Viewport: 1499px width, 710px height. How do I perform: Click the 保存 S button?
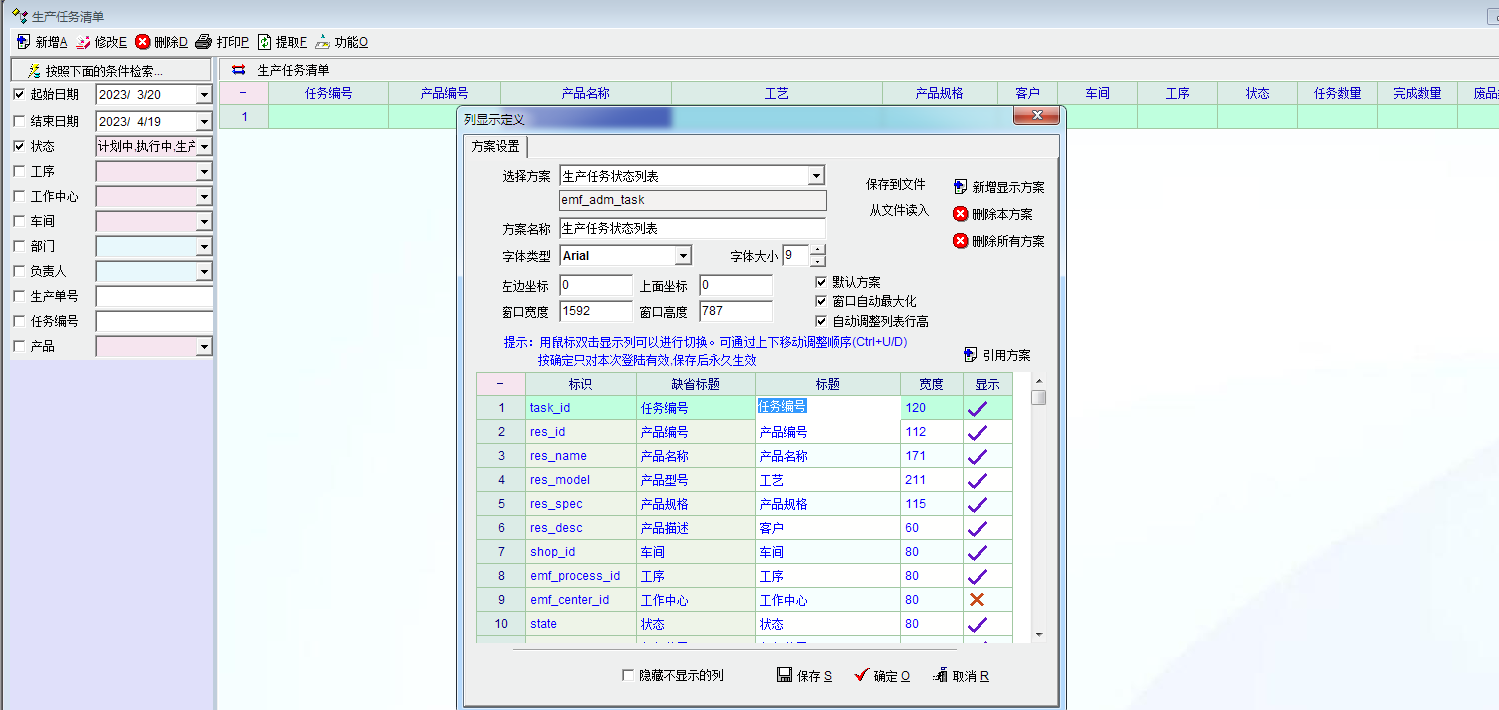click(804, 676)
